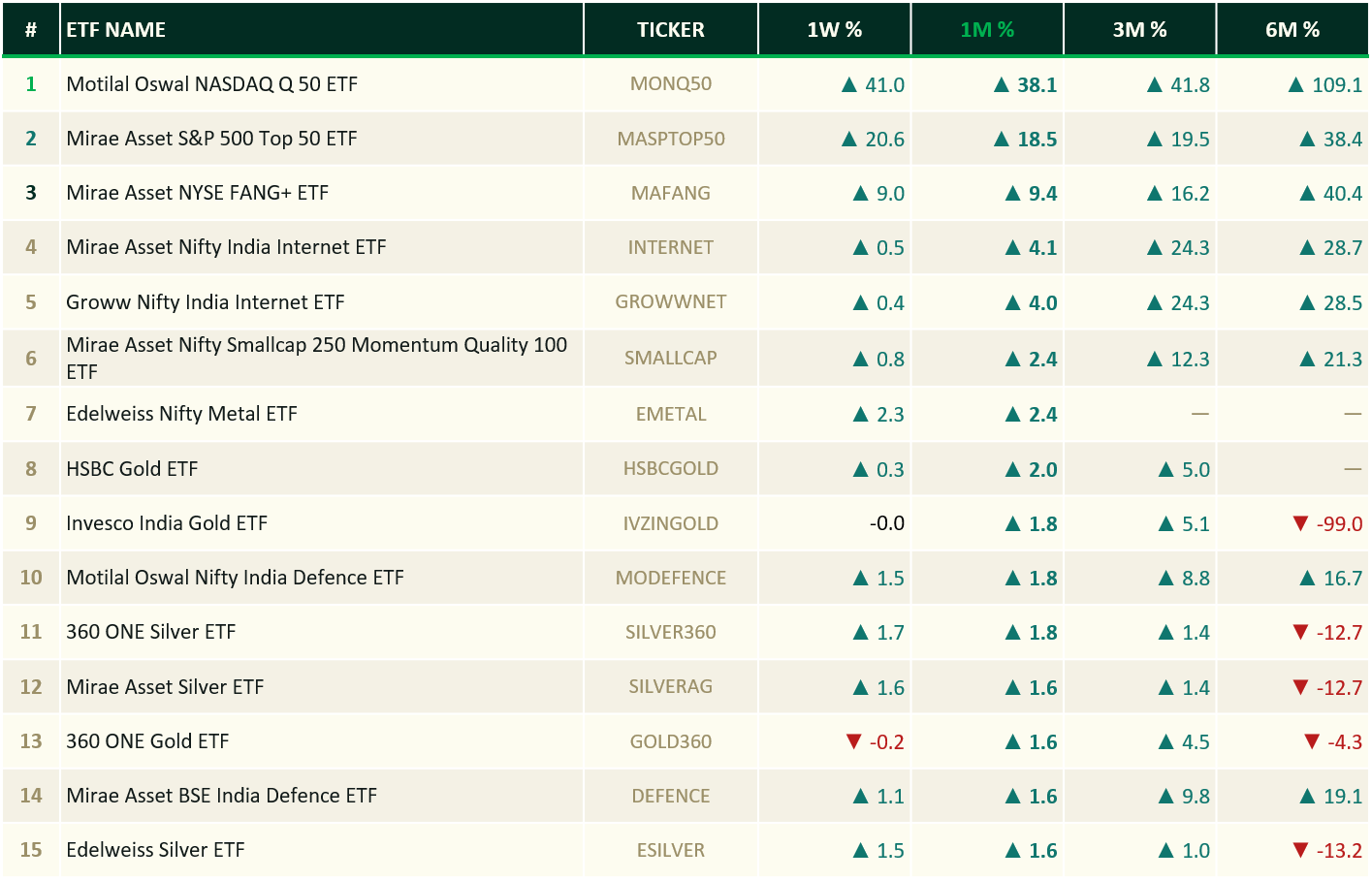Click the up arrow next to 20.6
The height and width of the screenshot is (880, 1372).
click(x=849, y=140)
